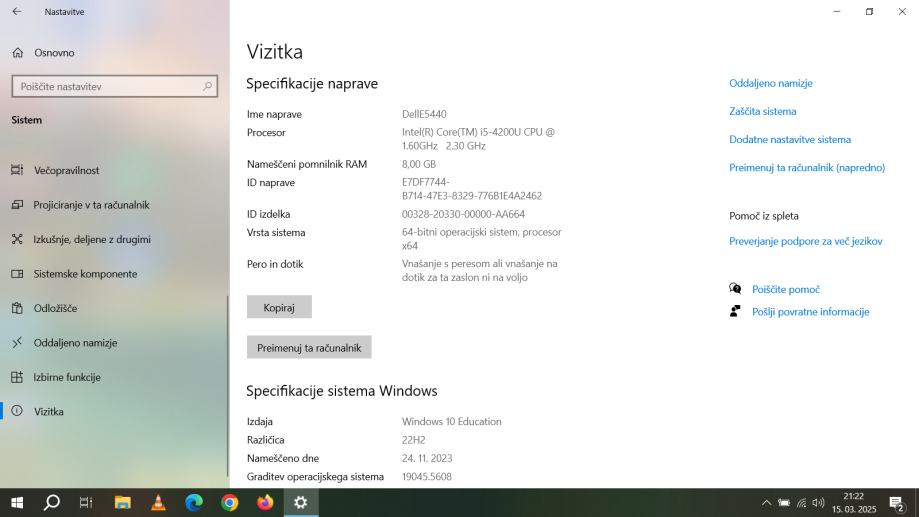The height and width of the screenshot is (517, 919).
Task: Click the sidebar vertical scrollbar
Action: click(x=227, y=387)
